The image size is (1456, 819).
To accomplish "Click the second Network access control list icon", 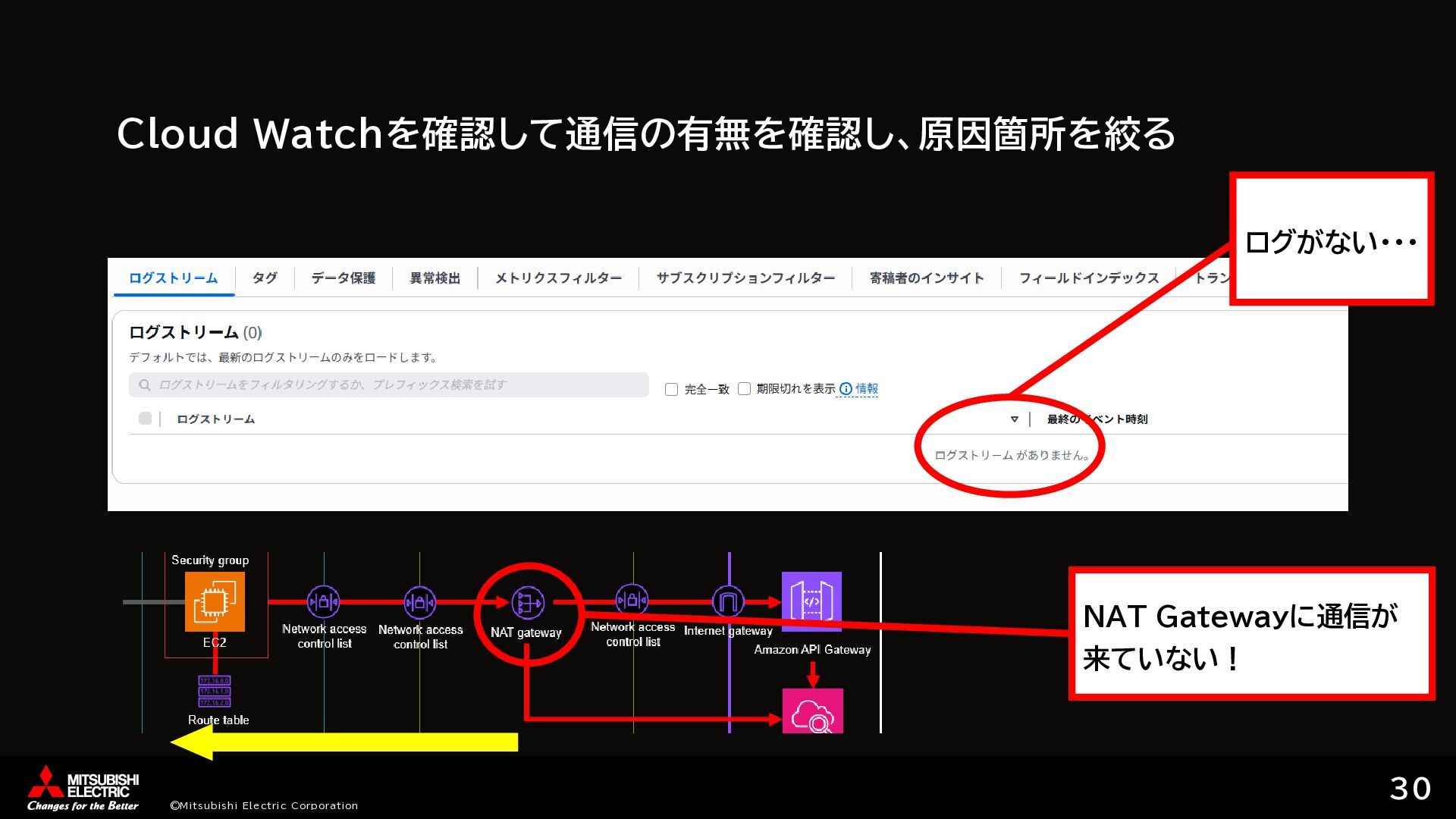I will point(420,603).
